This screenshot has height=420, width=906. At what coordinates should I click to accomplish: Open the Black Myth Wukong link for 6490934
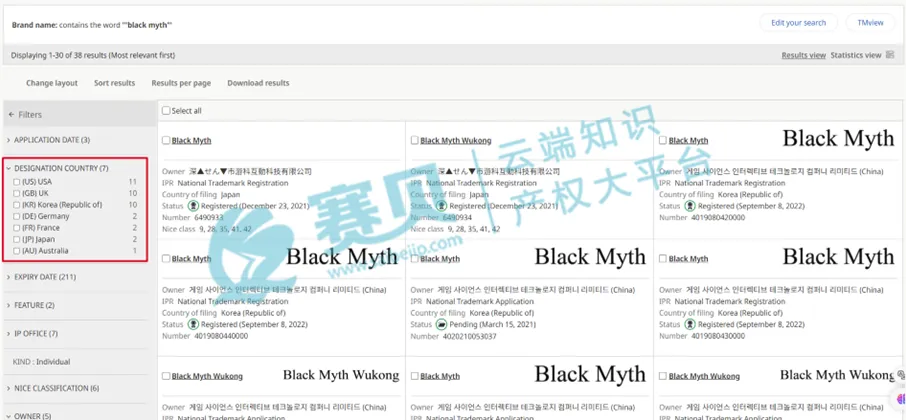coord(456,140)
